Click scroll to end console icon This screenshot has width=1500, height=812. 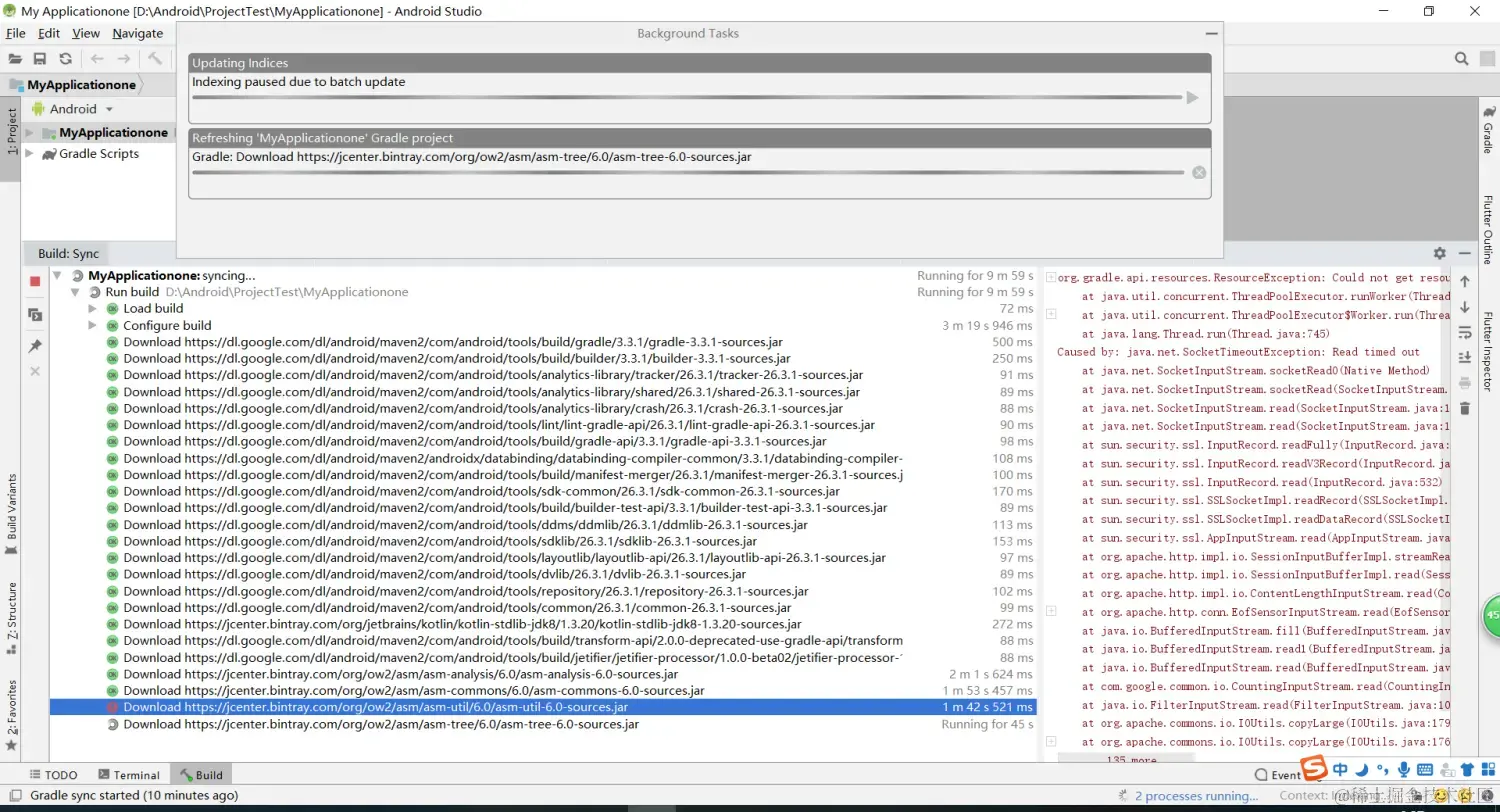point(1465,357)
